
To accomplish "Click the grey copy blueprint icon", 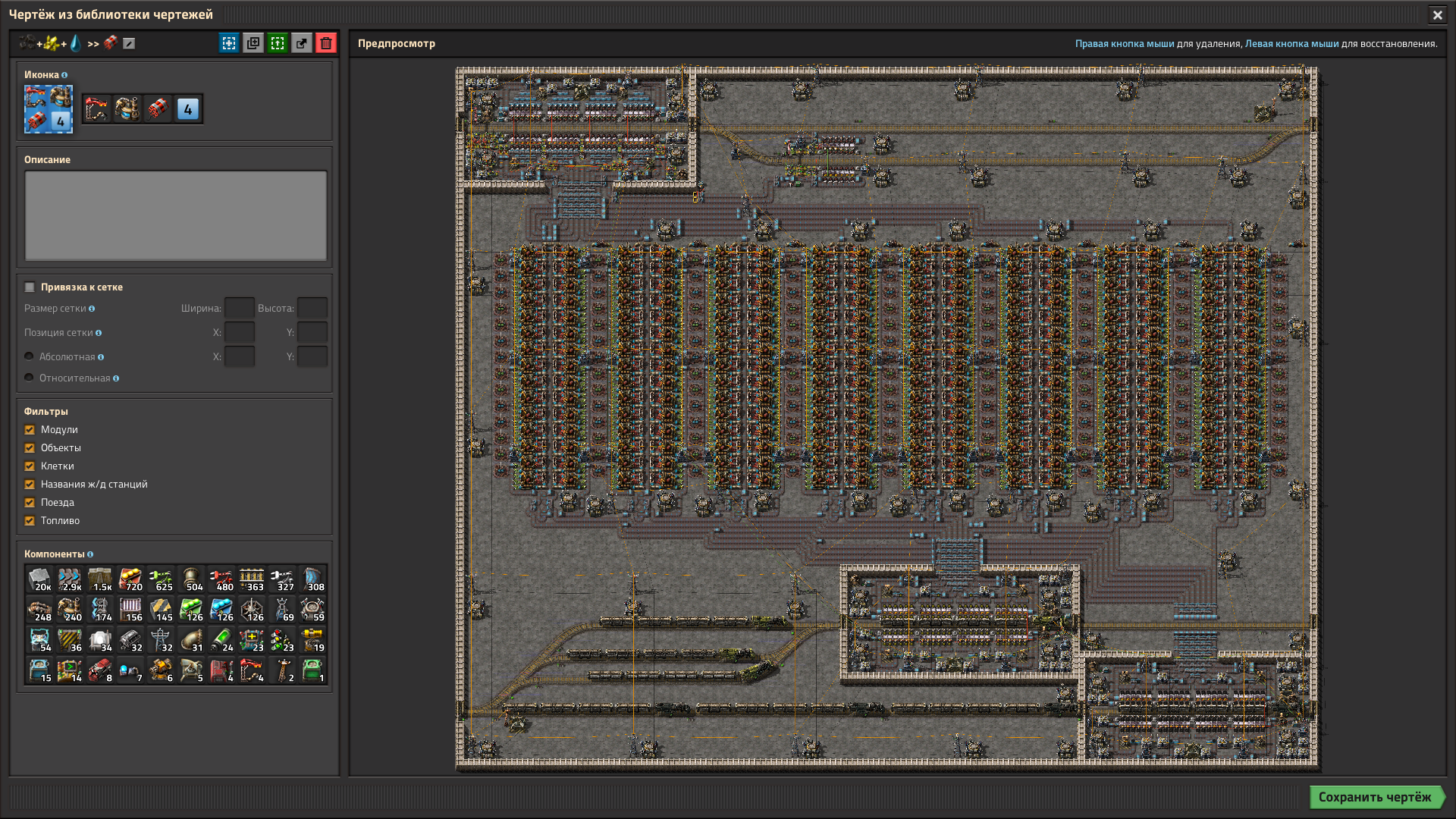I will [253, 43].
